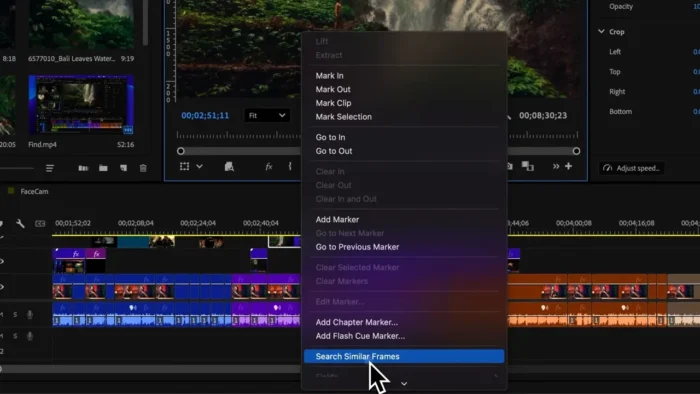Open the button editor plus icon
The image size is (700, 394).
(568, 166)
